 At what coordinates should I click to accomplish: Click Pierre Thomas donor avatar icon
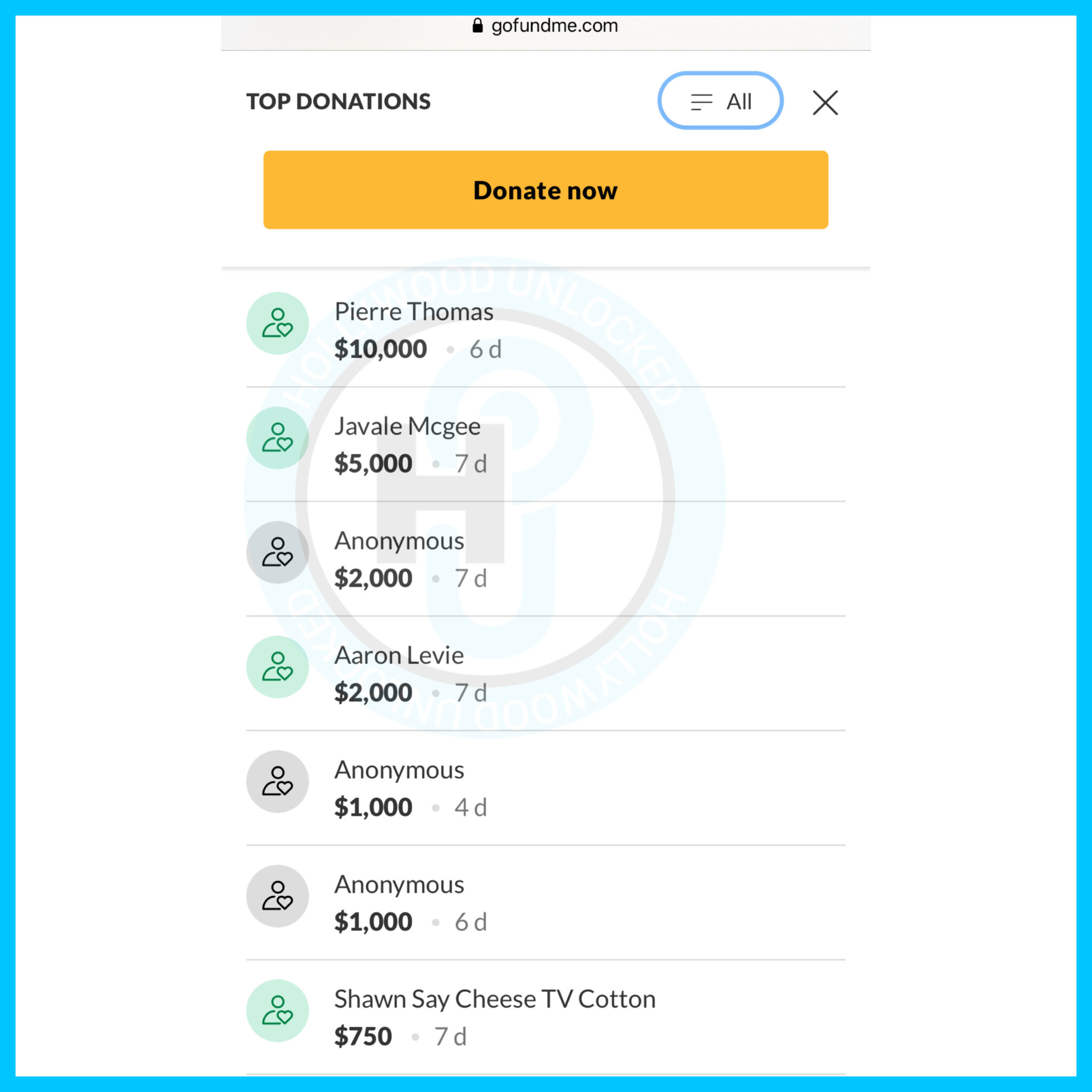click(277, 323)
